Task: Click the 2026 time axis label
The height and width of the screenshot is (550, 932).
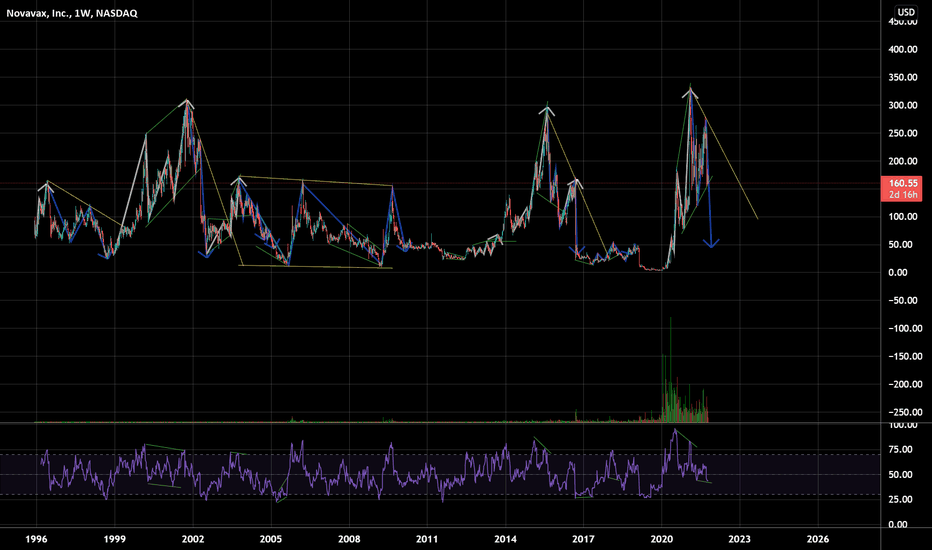Action: point(817,539)
